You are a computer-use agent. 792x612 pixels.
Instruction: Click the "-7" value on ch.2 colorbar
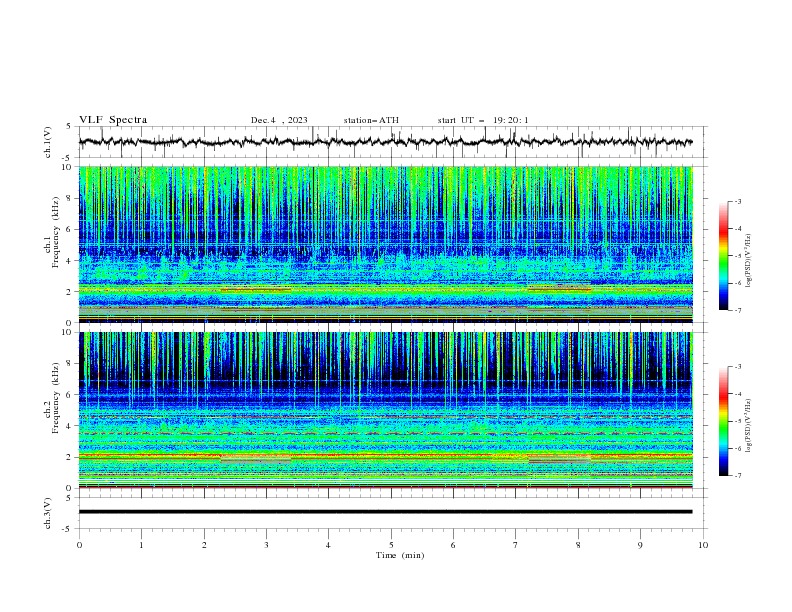[737, 475]
